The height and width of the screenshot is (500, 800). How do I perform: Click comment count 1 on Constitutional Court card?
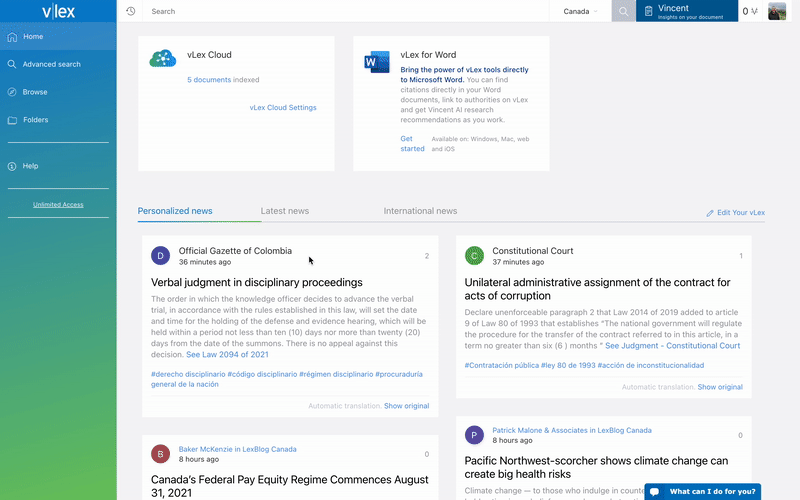pos(741,256)
